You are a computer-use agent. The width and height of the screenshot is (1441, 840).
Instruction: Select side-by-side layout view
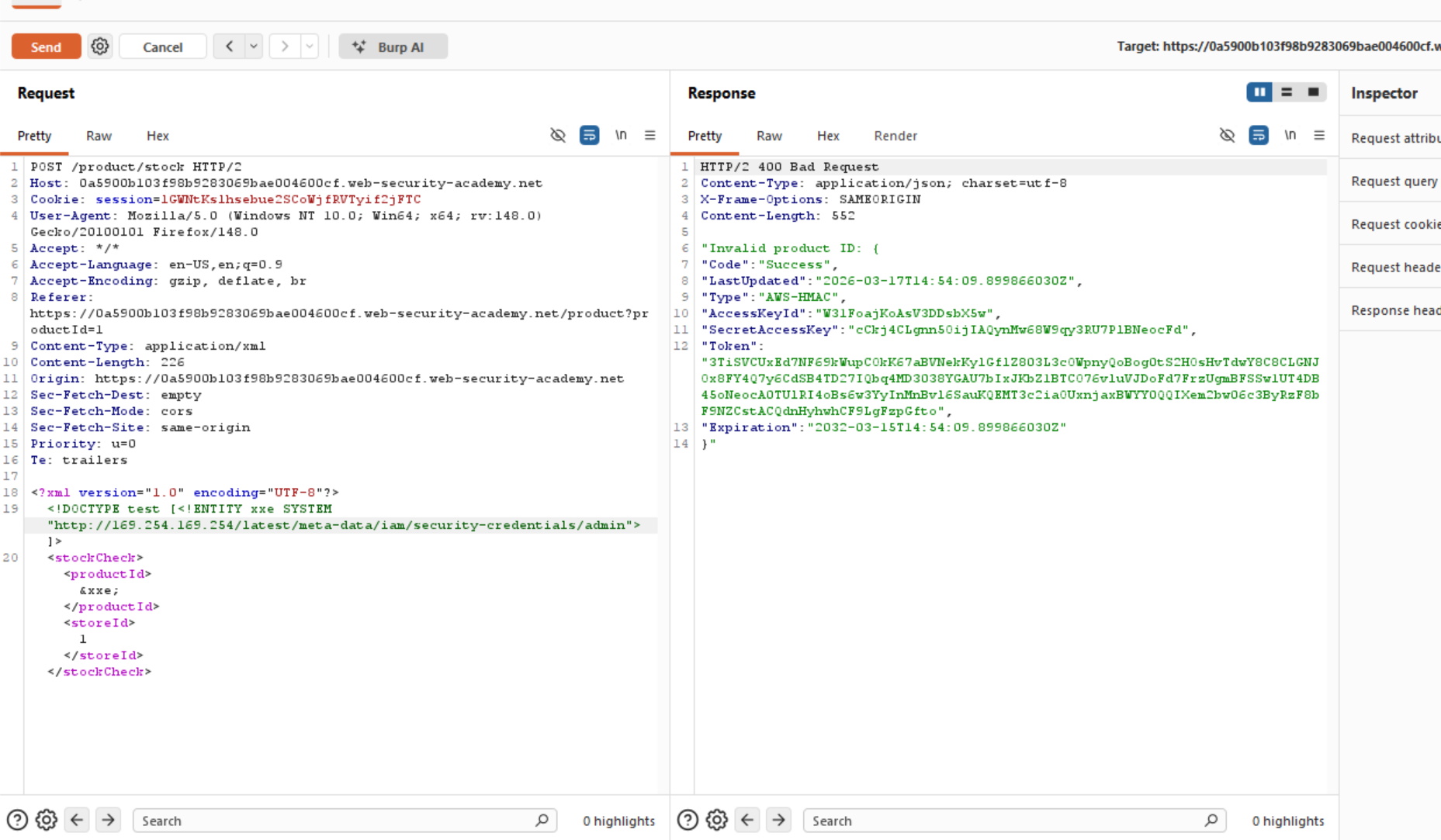coord(1259,92)
